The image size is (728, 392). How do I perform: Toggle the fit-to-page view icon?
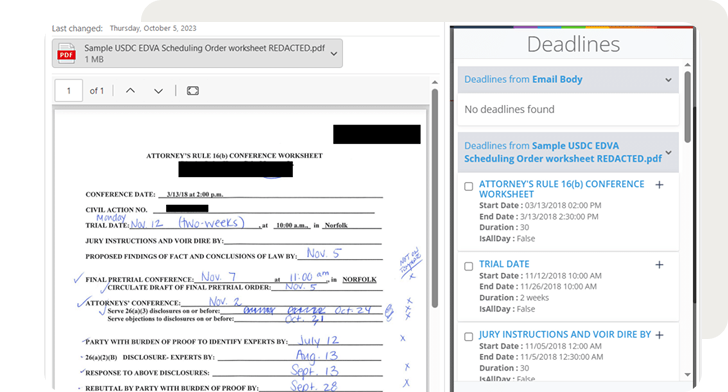click(193, 91)
